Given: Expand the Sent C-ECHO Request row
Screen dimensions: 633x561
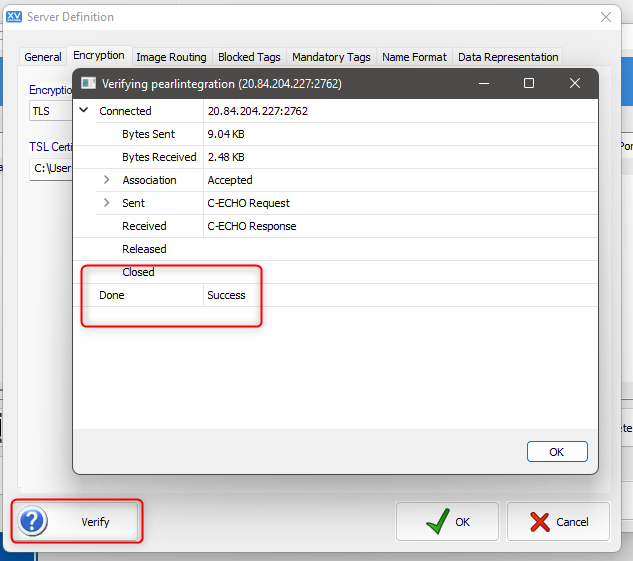Looking at the screenshot, I should (107, 203).
